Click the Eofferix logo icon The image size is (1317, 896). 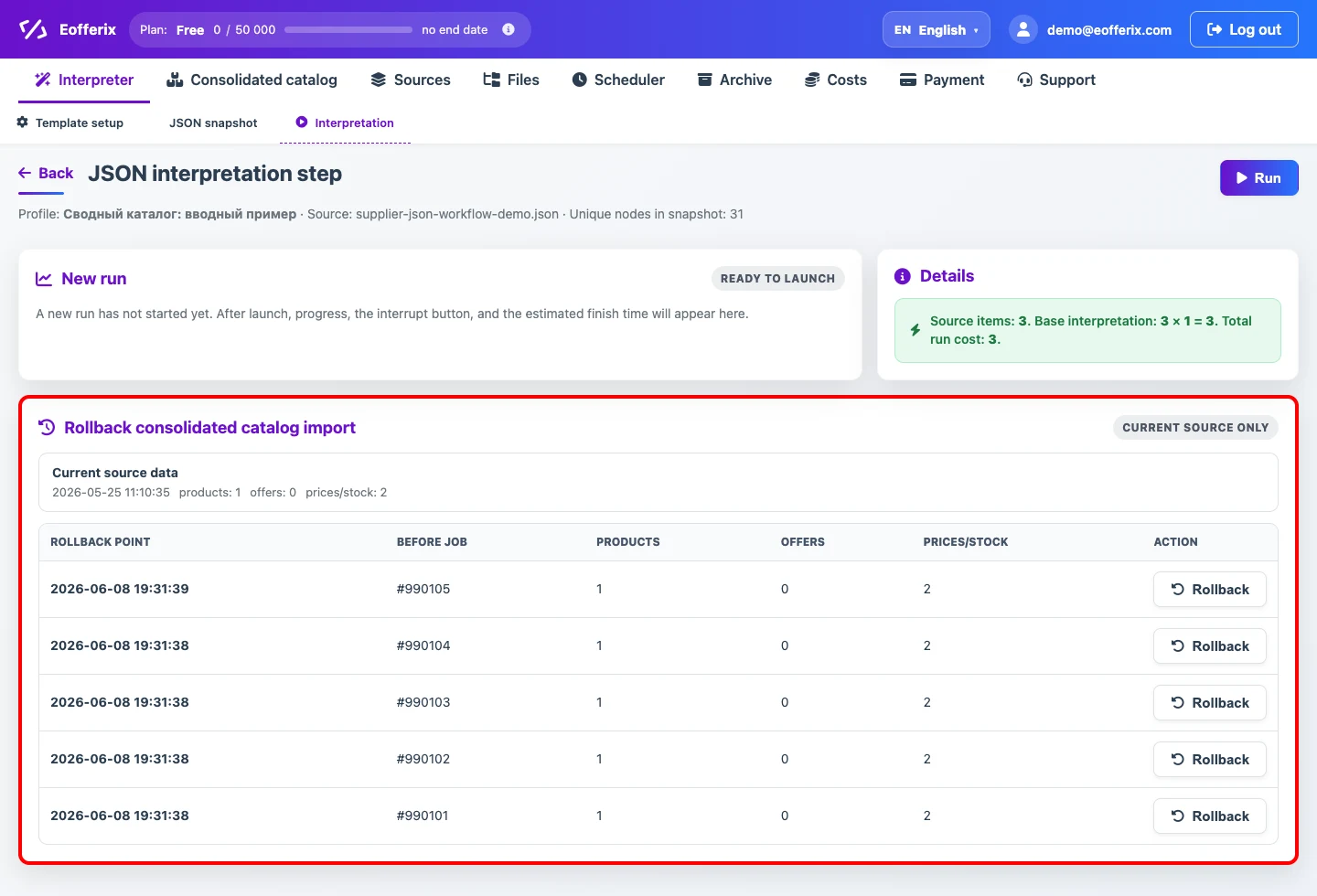(33, 29)
